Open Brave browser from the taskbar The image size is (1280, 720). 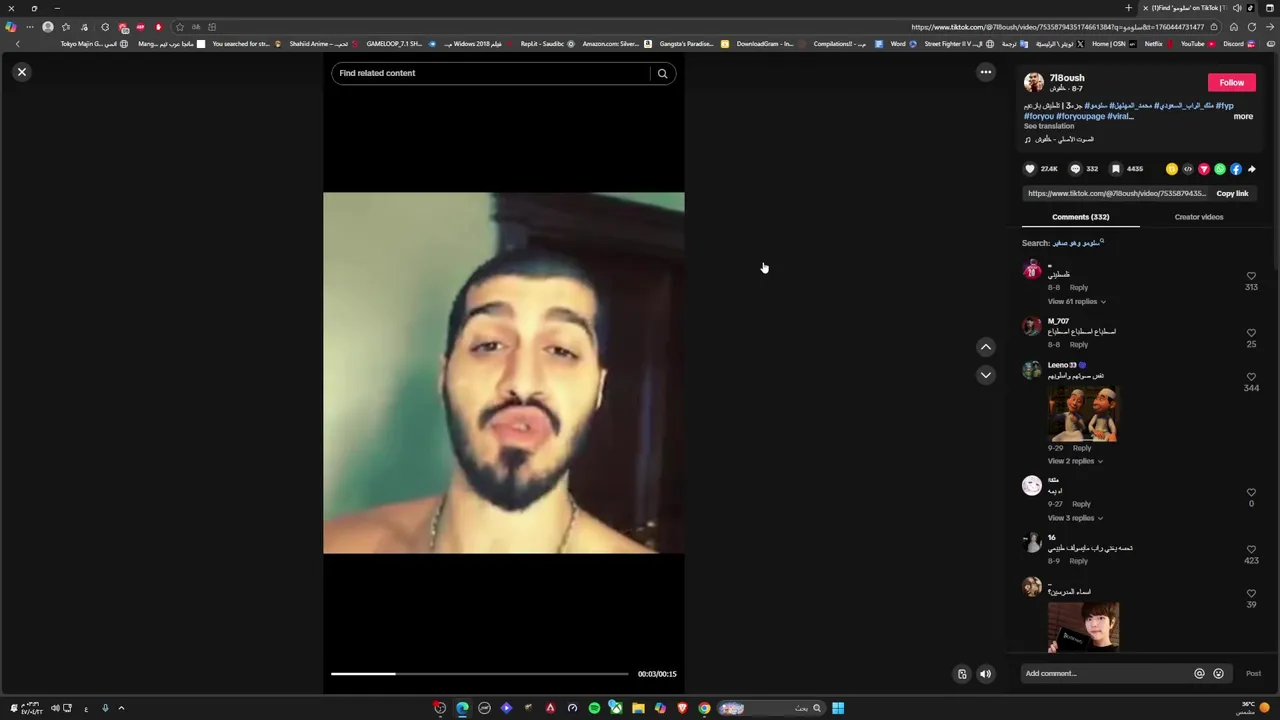point(683,708)
